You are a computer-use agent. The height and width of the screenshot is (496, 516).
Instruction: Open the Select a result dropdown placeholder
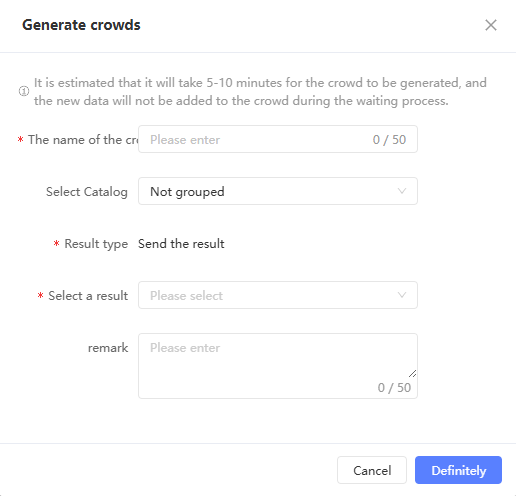pyautogui.click(x=186, y=296)
